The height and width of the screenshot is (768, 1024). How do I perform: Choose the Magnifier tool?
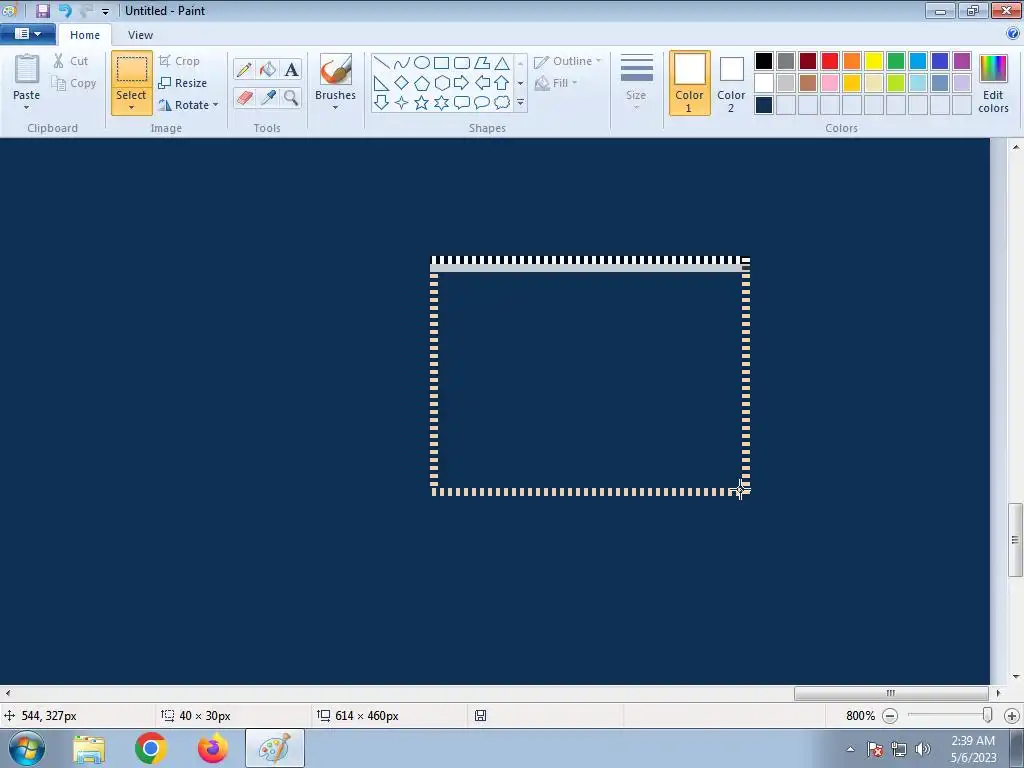point(291,97)
